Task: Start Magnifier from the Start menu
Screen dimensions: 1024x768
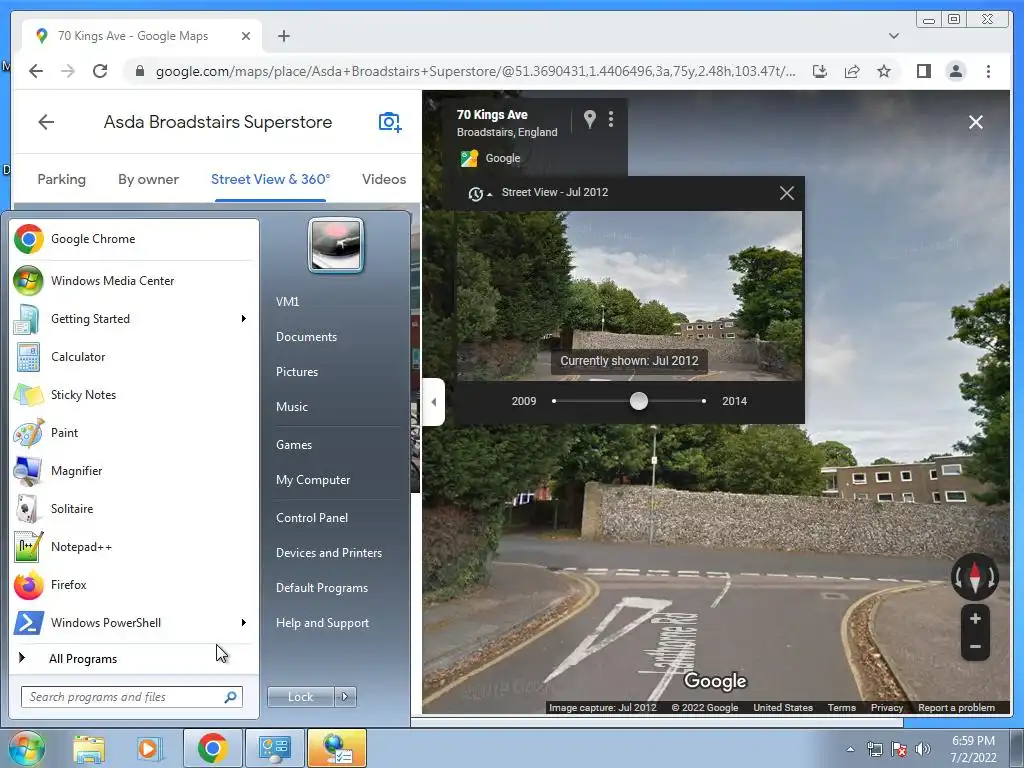Action: pyautogui.click(x=134, y=471)
